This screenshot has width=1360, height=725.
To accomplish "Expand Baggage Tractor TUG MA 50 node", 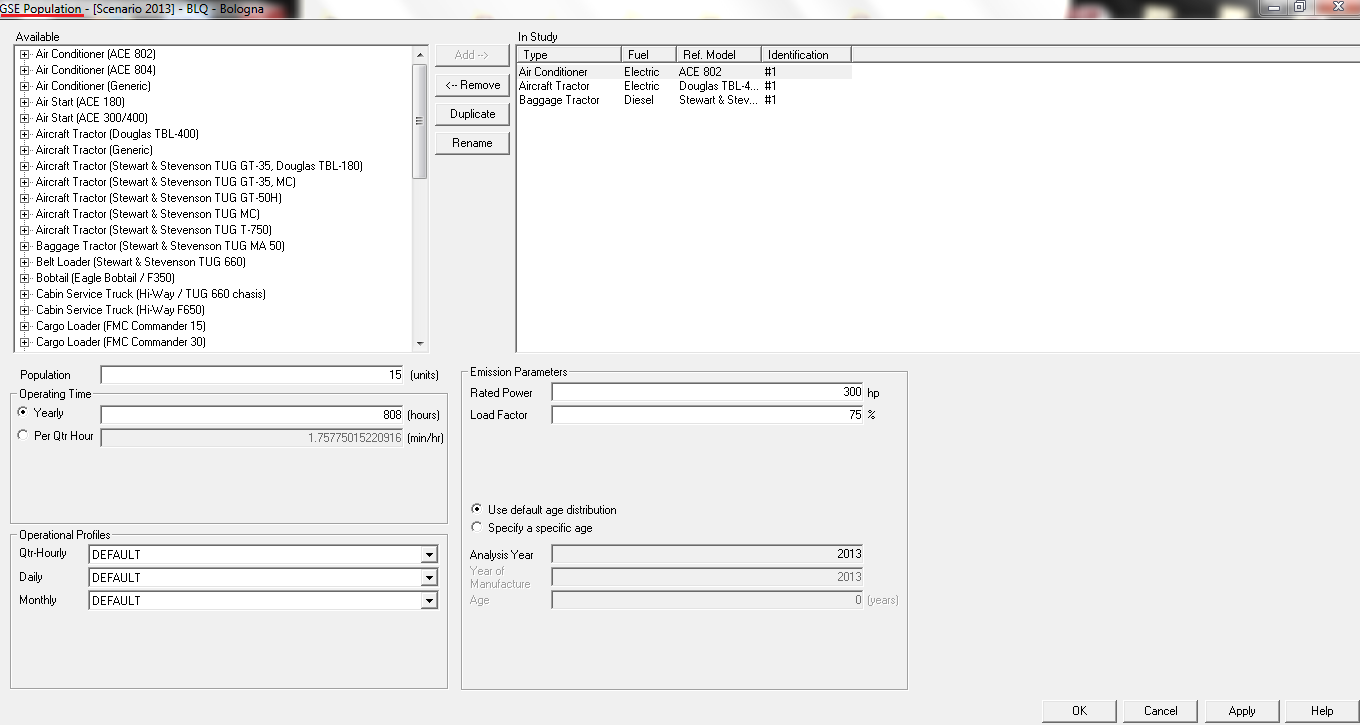I will [x=25, y=246].
